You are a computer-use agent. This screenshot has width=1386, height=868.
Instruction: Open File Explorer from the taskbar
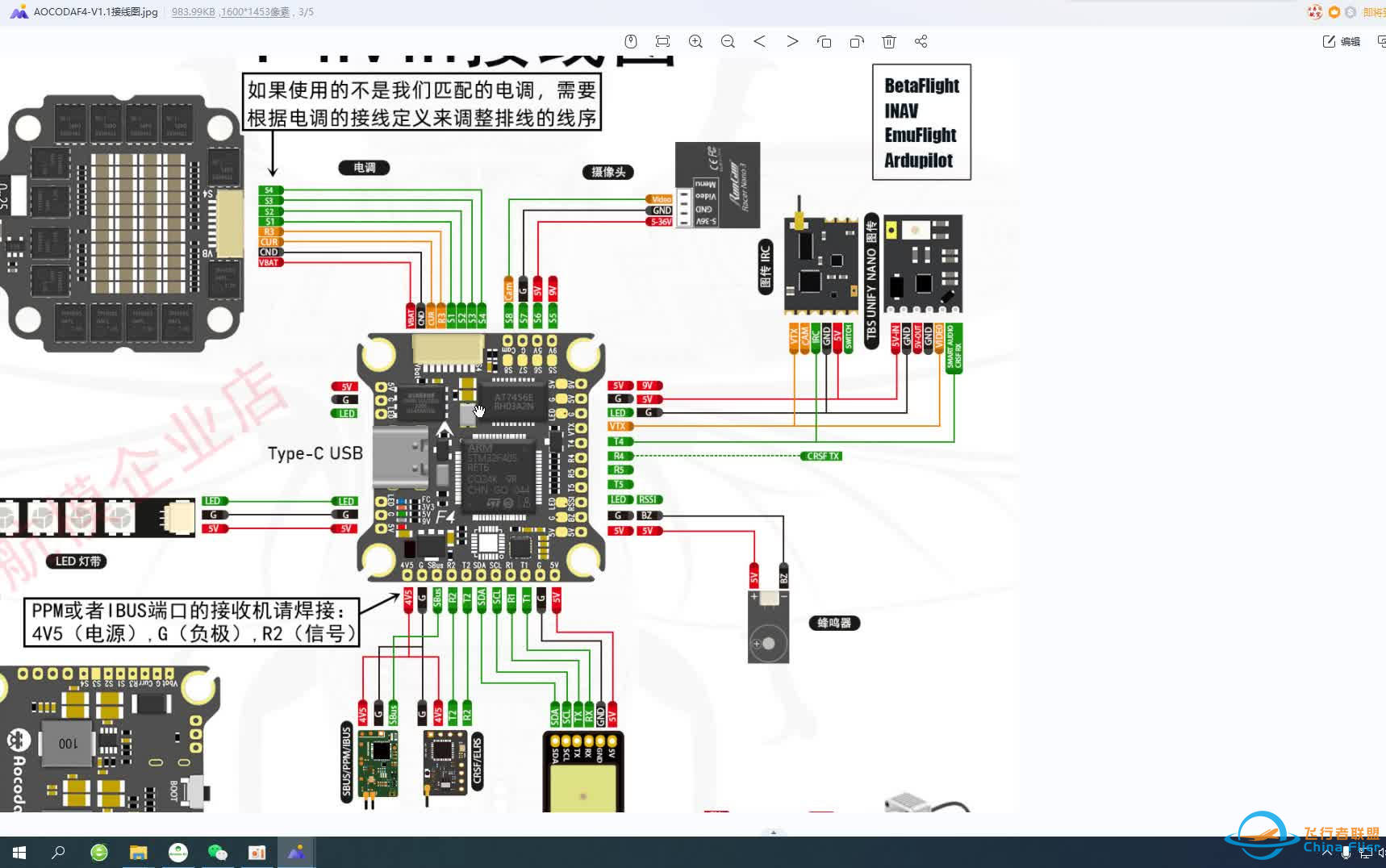139,852
